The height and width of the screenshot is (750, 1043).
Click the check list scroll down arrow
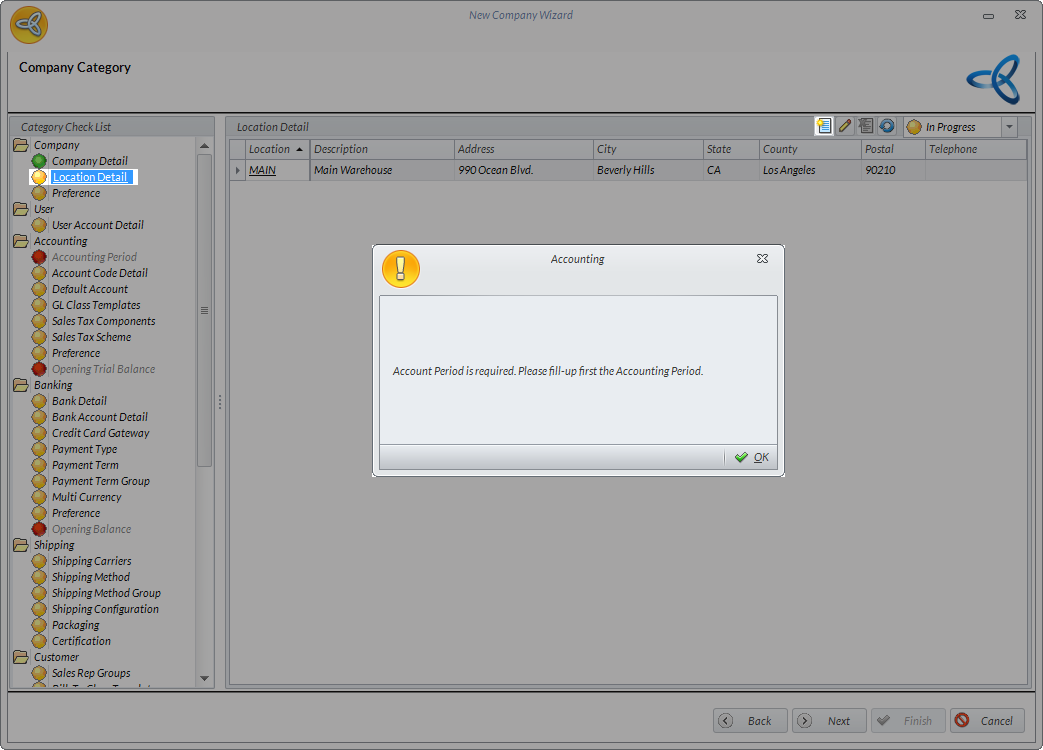click(204, 679)
